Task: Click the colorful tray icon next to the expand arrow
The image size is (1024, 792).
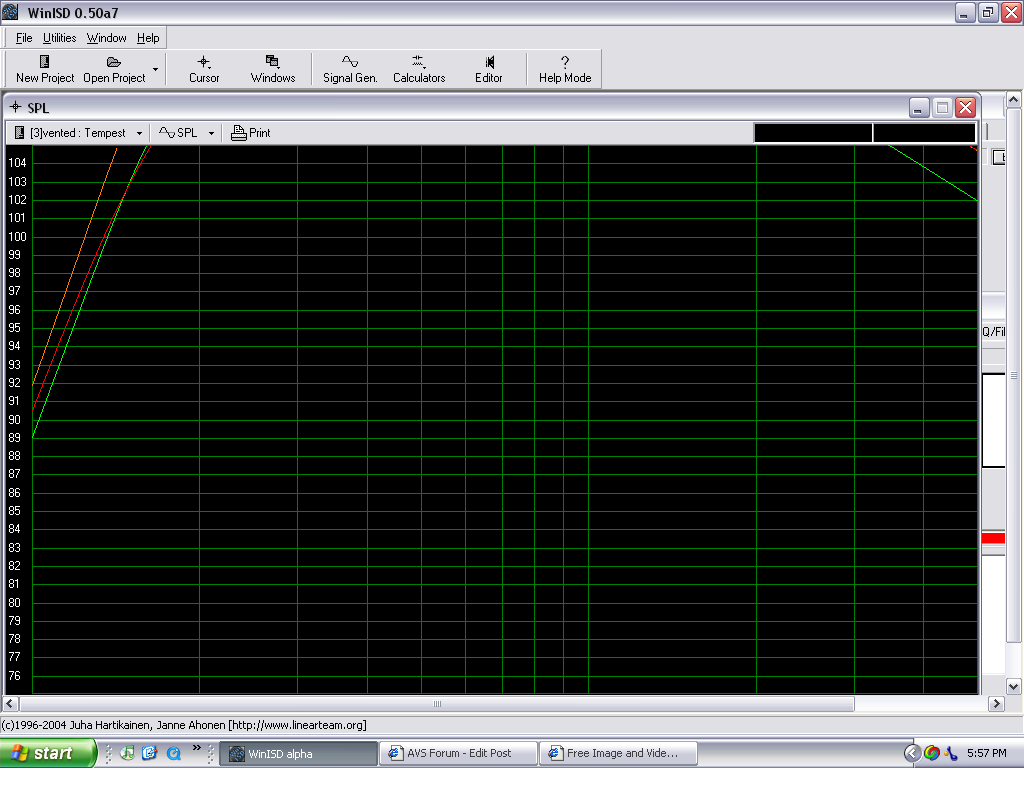Action: pyautogui.click(x=932, y=753)
